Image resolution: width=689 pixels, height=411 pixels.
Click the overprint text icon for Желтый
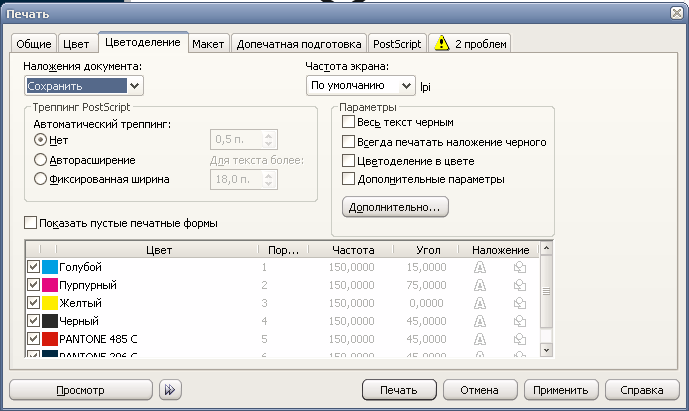480,303
